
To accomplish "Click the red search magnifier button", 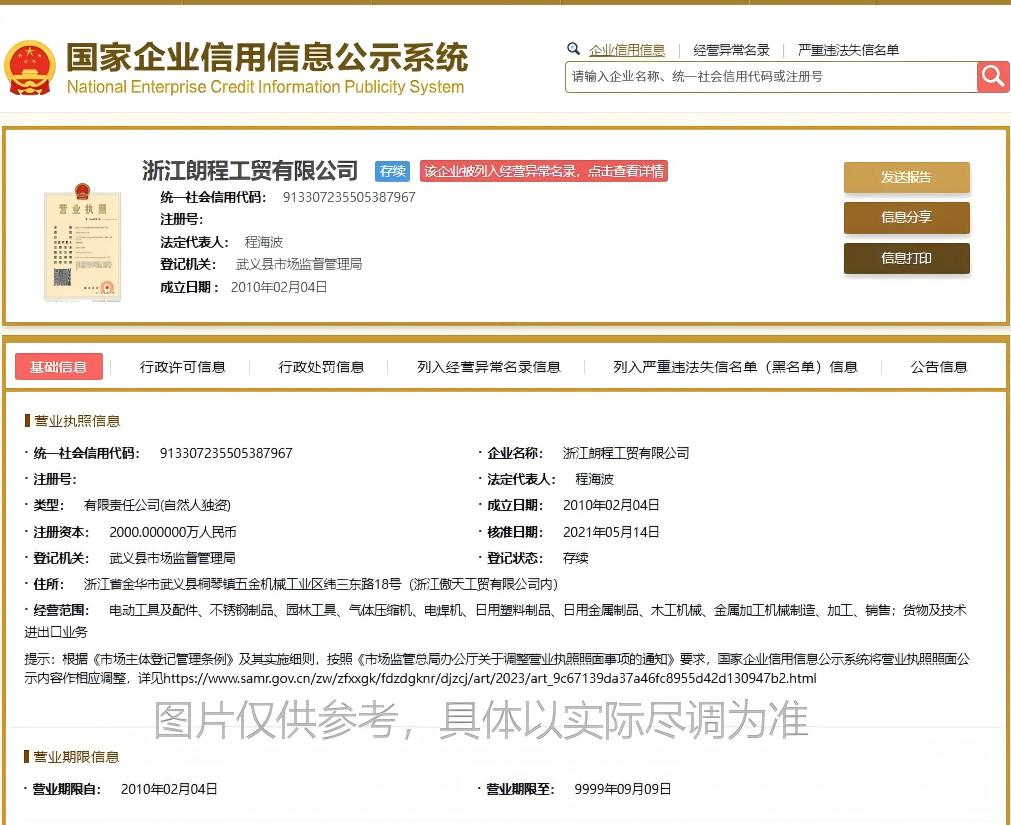I will pyautogui.click(x=993, y=77).
